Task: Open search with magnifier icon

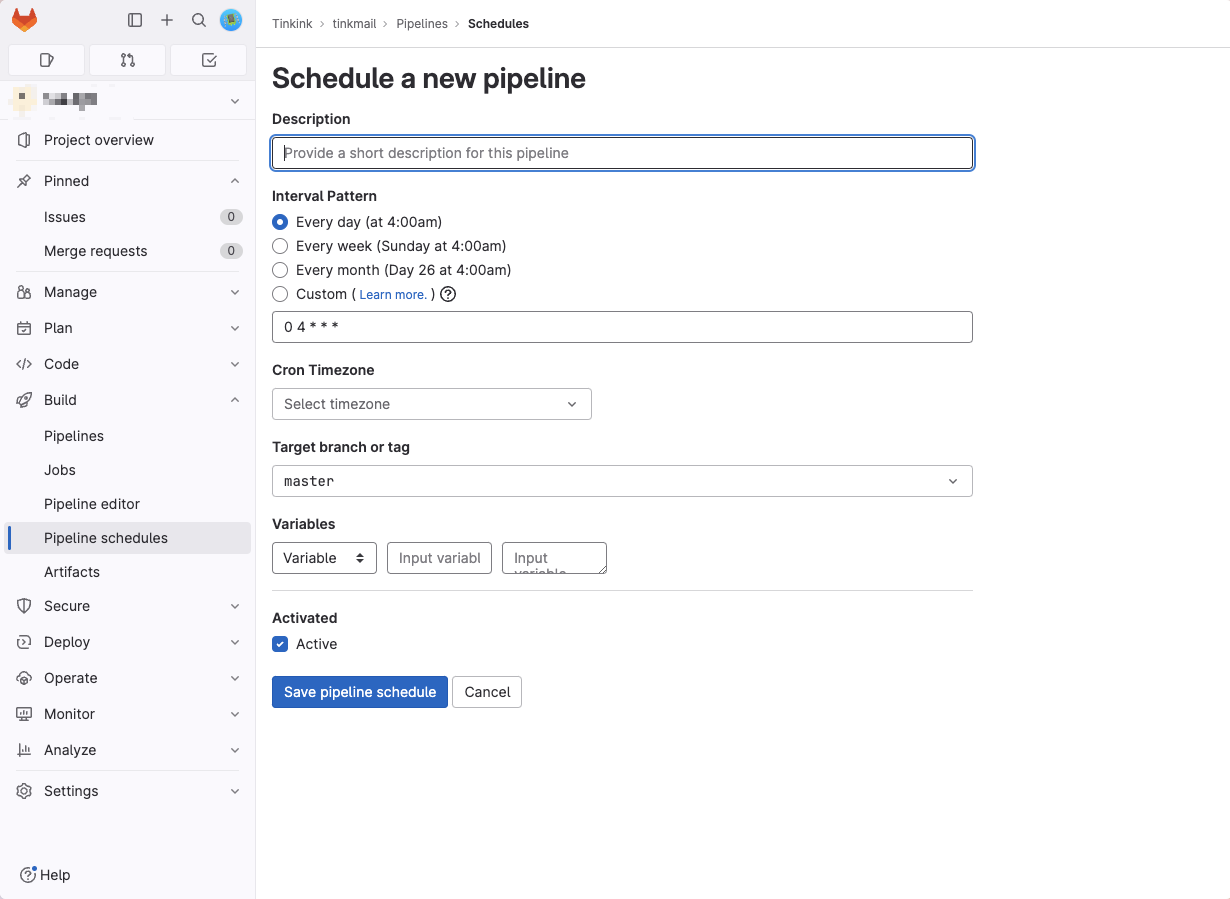Action: coord(199,20)
